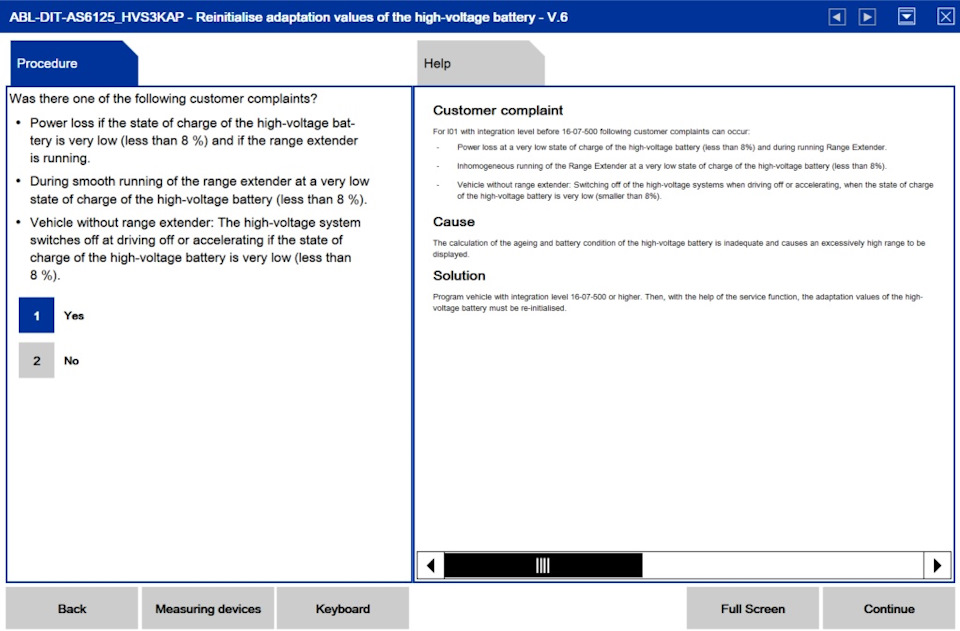Click the 'Solution' heading in help panel

(x=459, y=275)
